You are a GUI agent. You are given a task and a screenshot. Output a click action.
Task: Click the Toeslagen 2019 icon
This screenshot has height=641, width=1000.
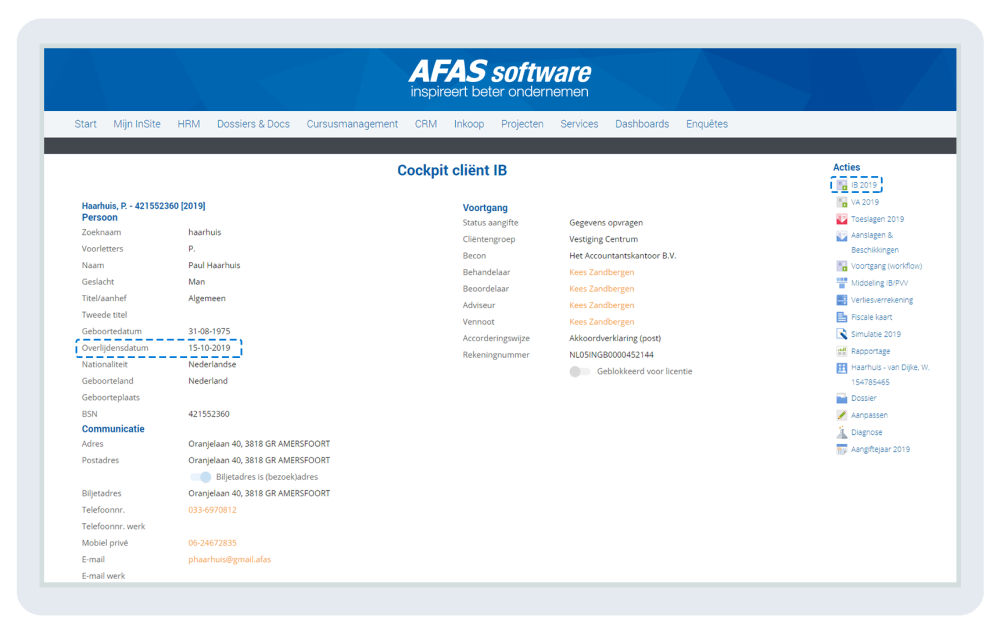(842, 219)
